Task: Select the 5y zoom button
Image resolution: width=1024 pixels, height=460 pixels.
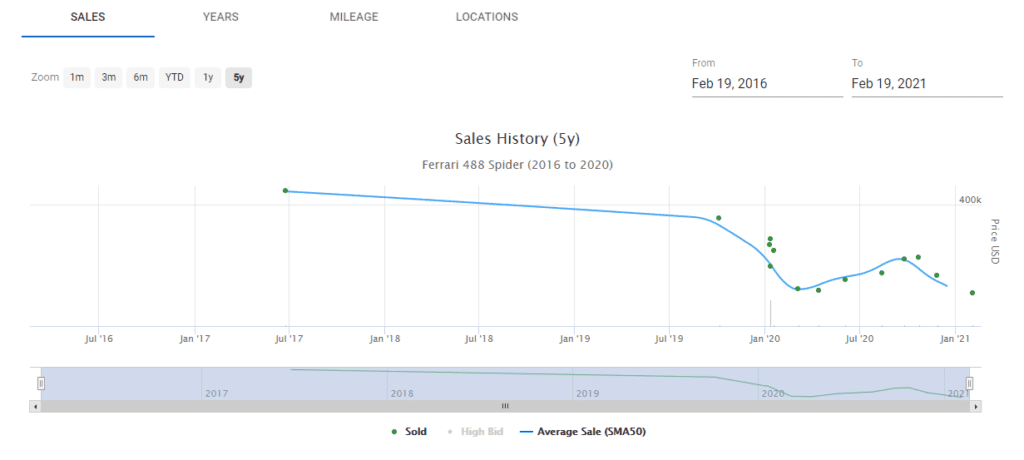Action: 238,78
